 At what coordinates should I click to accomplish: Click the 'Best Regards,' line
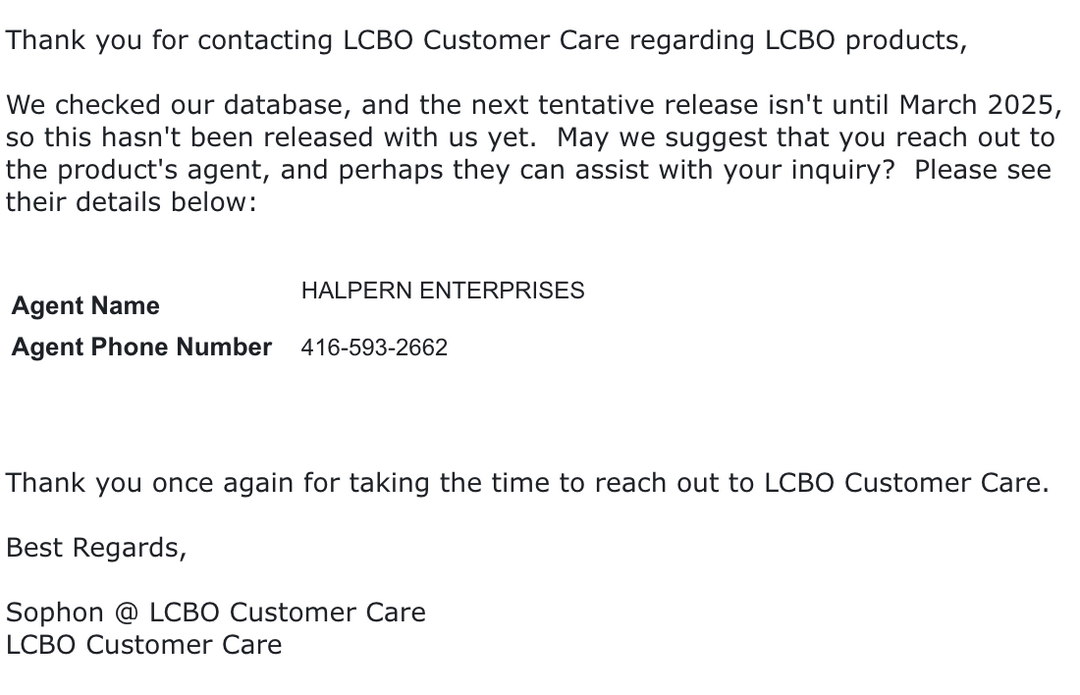[96, 548]
